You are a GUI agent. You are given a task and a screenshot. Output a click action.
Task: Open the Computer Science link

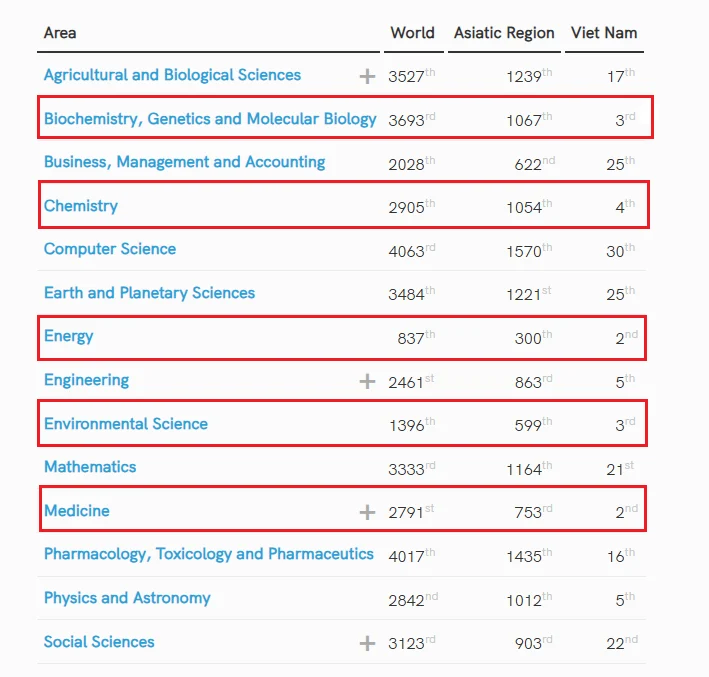pos(110,249)
